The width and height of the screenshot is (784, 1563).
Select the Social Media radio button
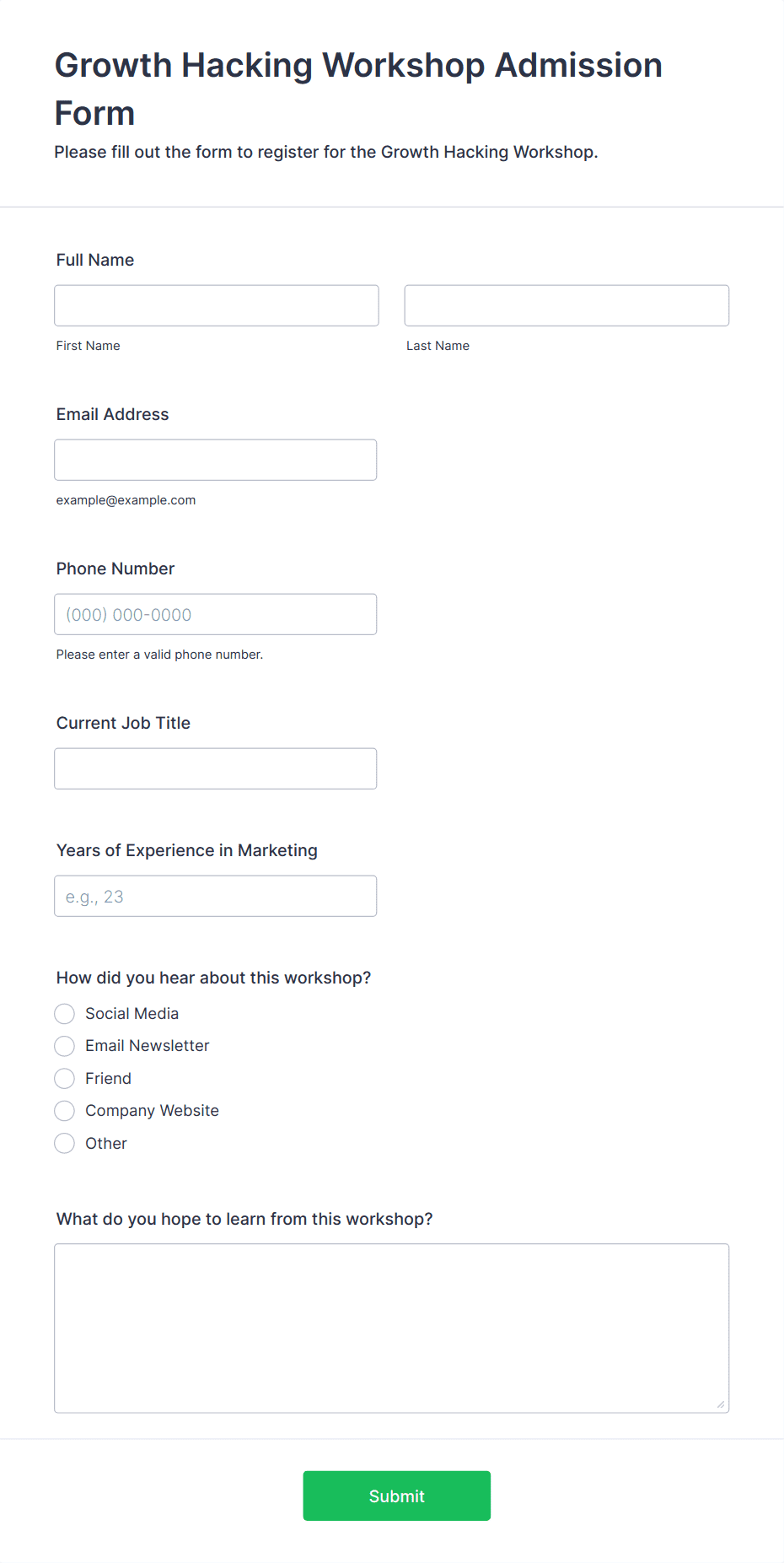coord(65,1014)
